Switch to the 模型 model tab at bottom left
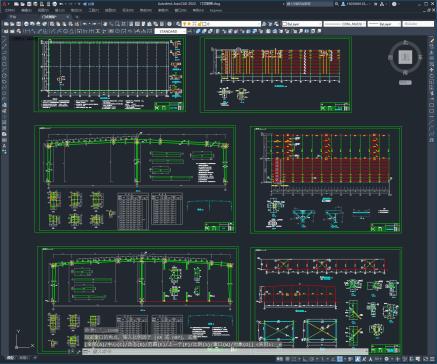The image size is (437, 364). 11,358
